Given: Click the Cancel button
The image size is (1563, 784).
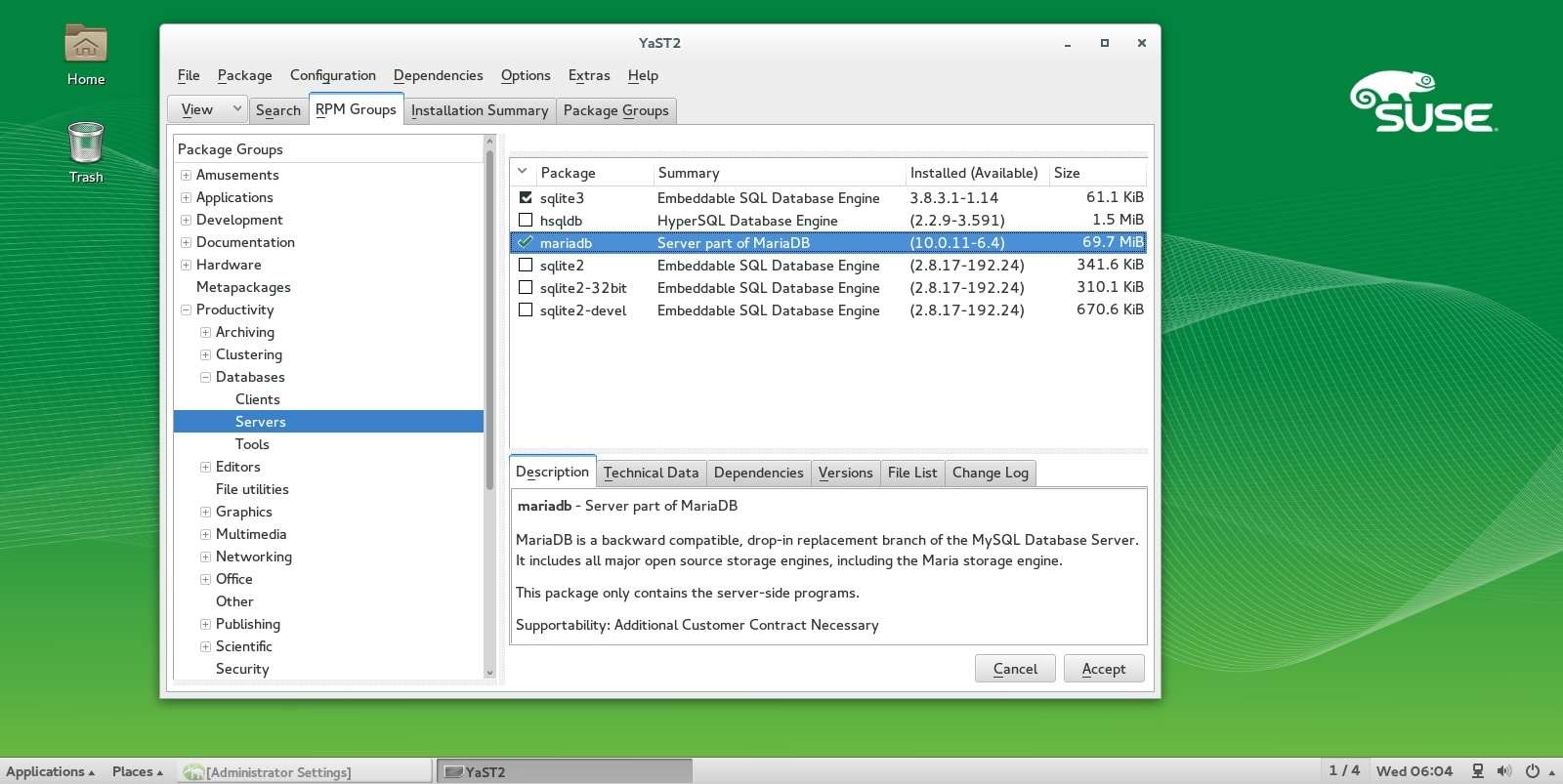Looking at the screenshot, I should (1015, 669).
